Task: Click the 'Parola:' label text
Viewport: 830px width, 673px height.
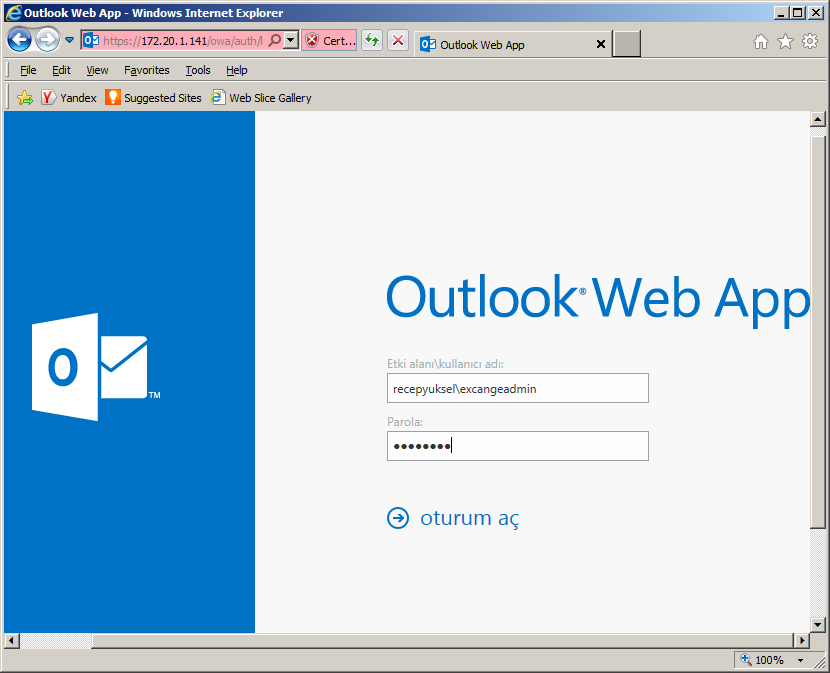Action: coord(405,422)
